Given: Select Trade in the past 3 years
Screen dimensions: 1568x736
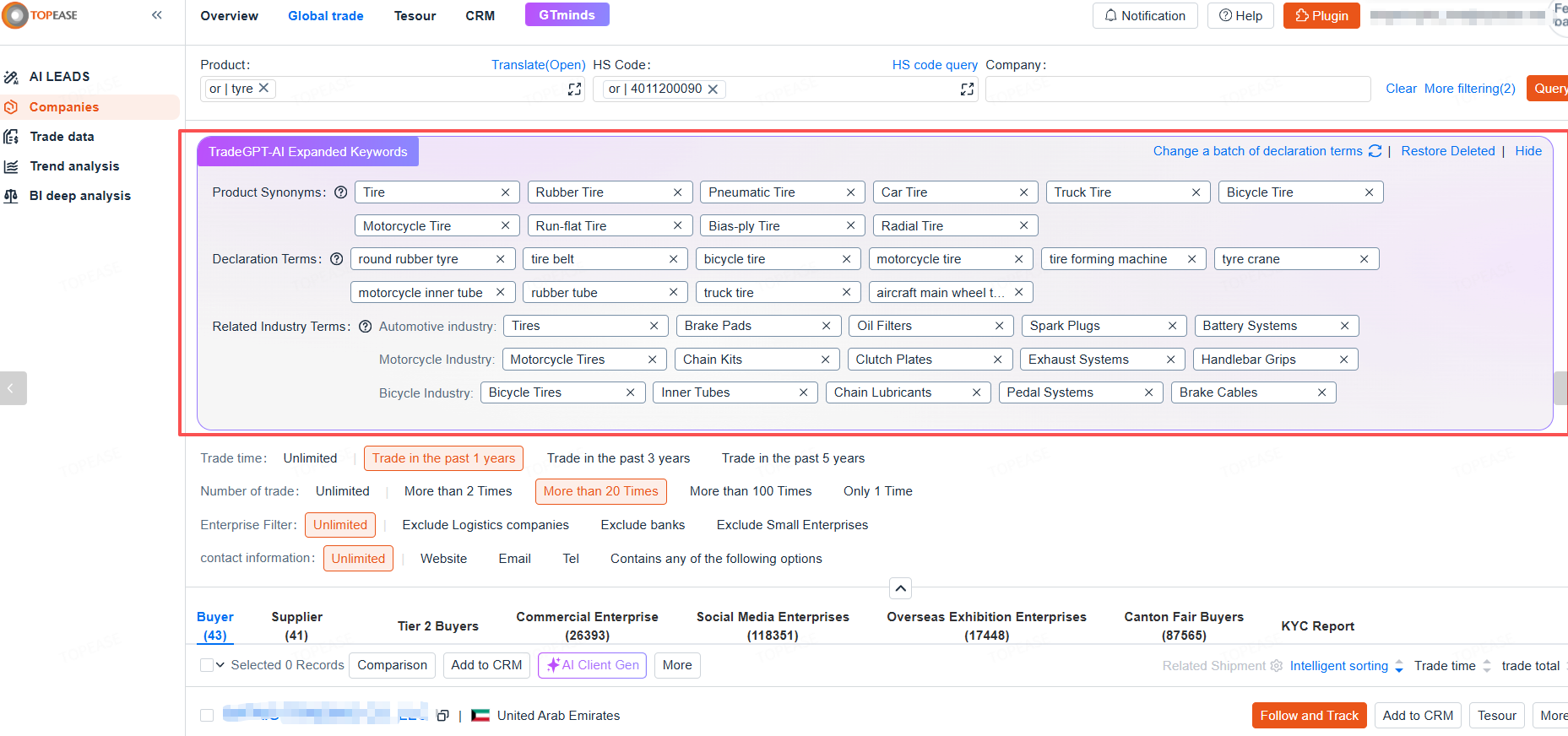Looking at the screenshot, I should pos(618,458).
